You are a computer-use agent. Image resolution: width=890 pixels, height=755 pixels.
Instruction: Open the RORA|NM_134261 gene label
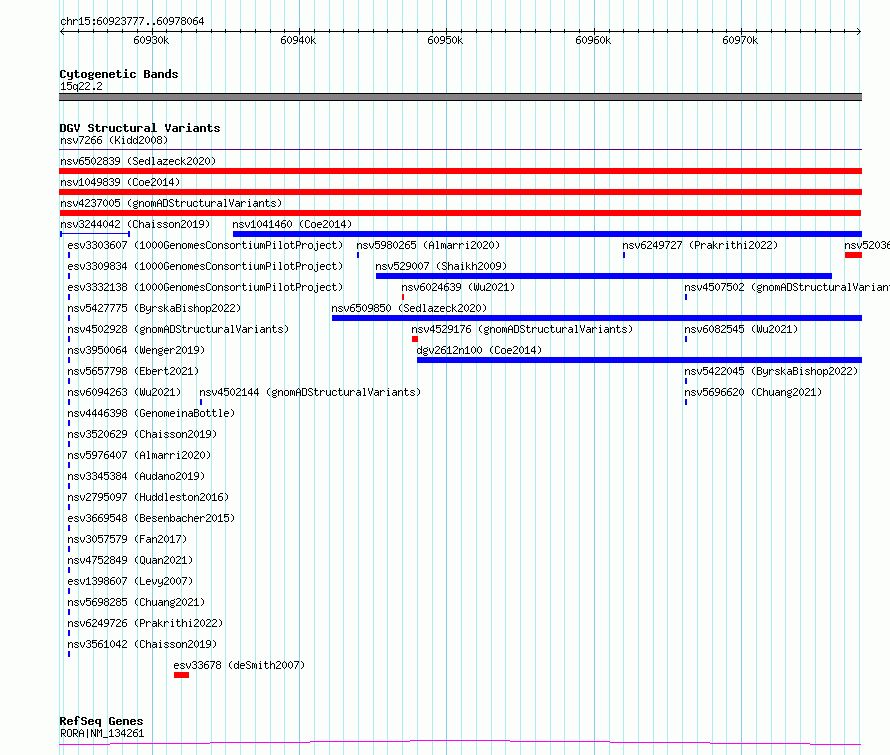pyautogui.click(x=102, y=733)
